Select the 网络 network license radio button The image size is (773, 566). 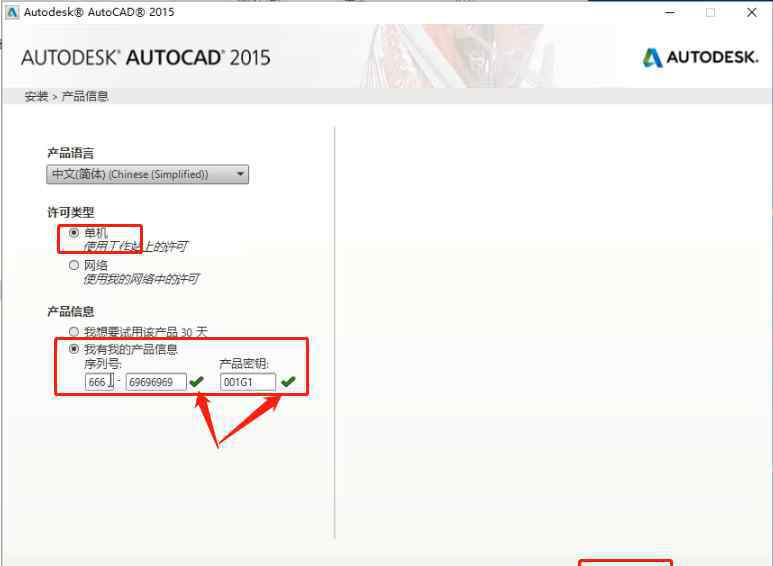(x=74, y=265)
